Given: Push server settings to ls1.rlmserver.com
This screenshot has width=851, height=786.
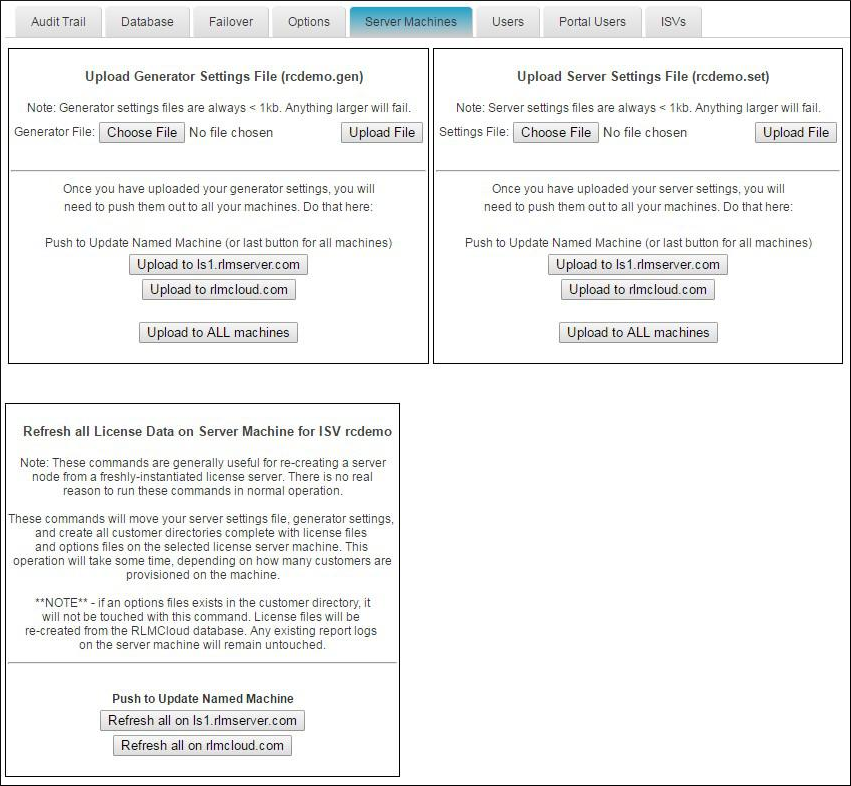Looking at the screenshot, I should pyautogui.click(x=638, y=264).
